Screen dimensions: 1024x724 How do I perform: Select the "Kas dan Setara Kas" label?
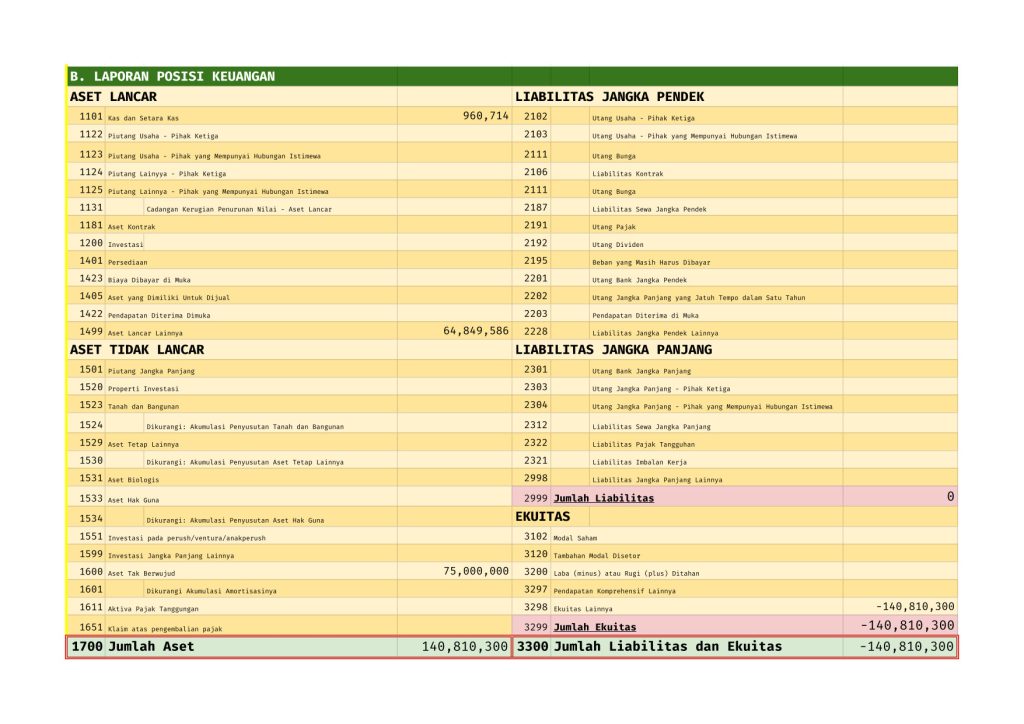[143, 118]
